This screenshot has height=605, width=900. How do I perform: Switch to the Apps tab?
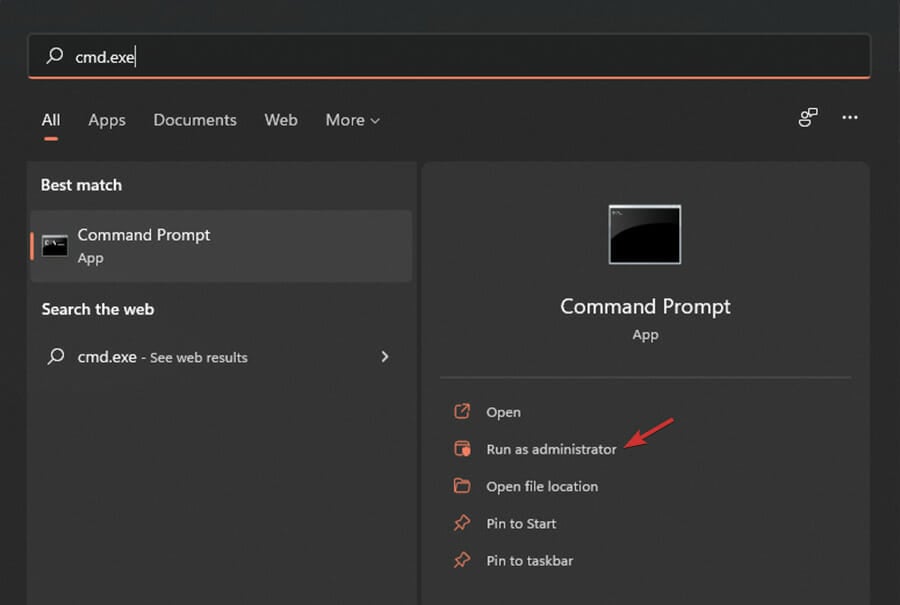pos(107,120)
